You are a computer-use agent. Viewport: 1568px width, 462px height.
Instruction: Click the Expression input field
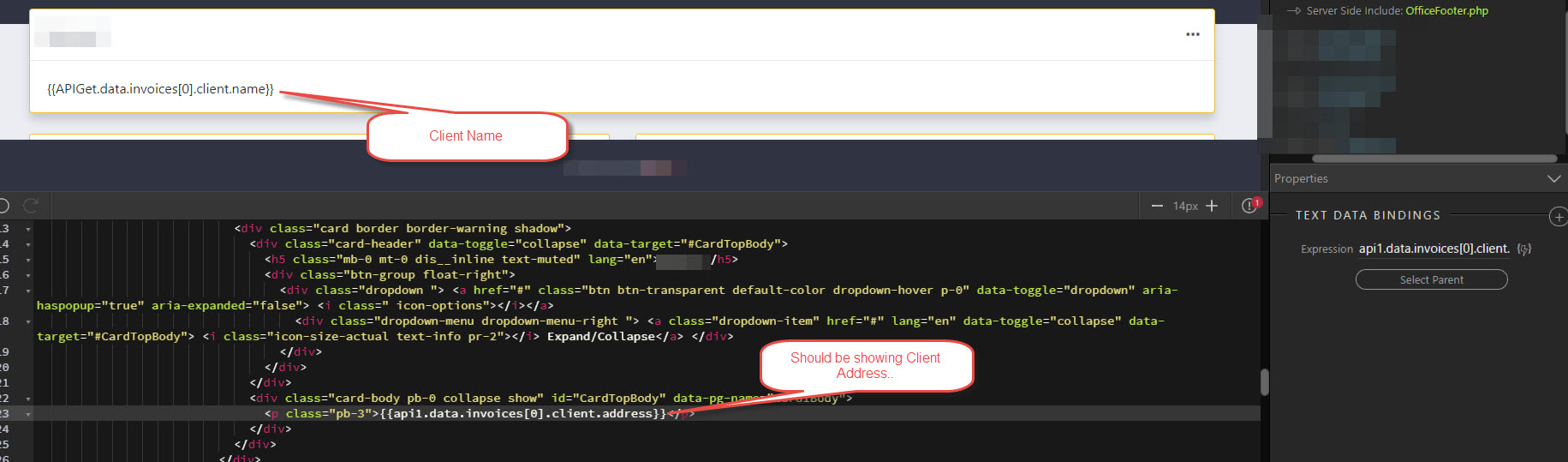pos(1434,249)
